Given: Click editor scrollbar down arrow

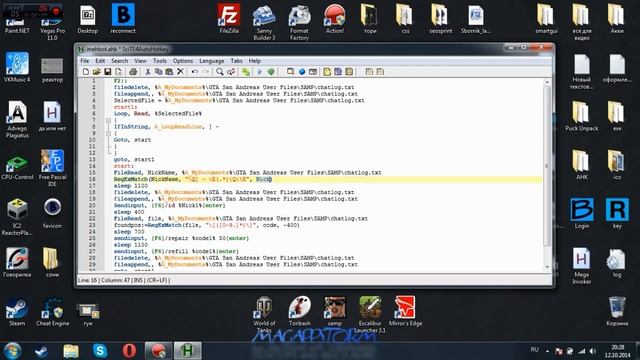Looking at the screenshot, I should click(547, 267).
